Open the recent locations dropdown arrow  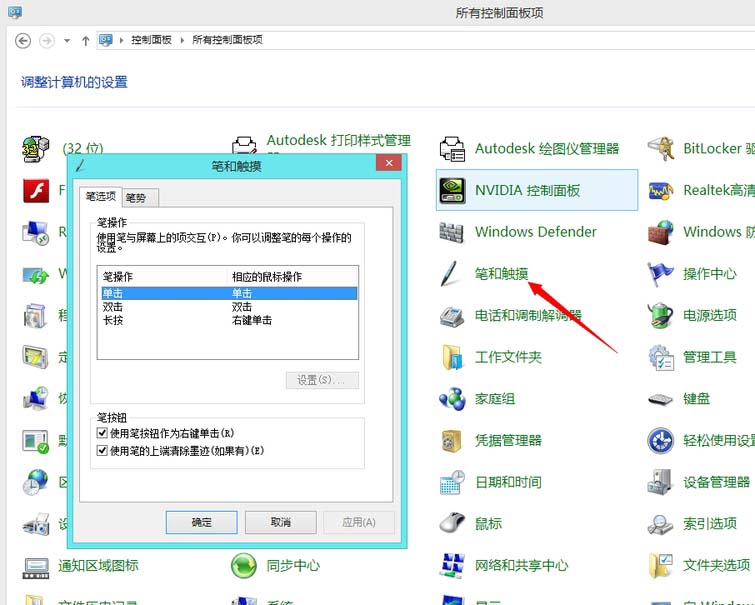67,40
